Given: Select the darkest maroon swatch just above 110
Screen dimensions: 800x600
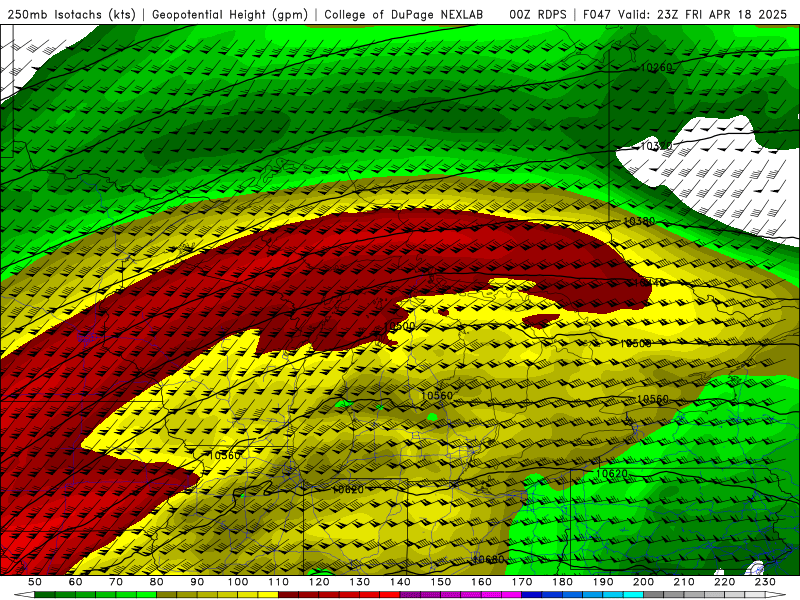Looking at the screenshot, I should 289,595.
